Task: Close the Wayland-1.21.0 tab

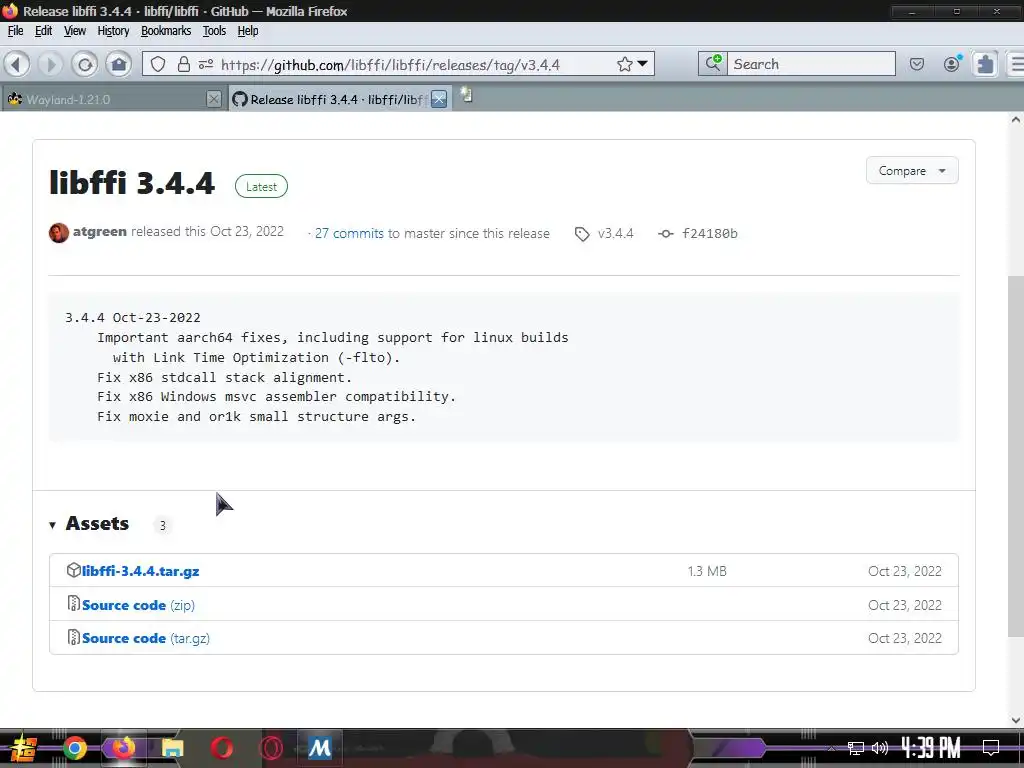Action: (214, 99)
